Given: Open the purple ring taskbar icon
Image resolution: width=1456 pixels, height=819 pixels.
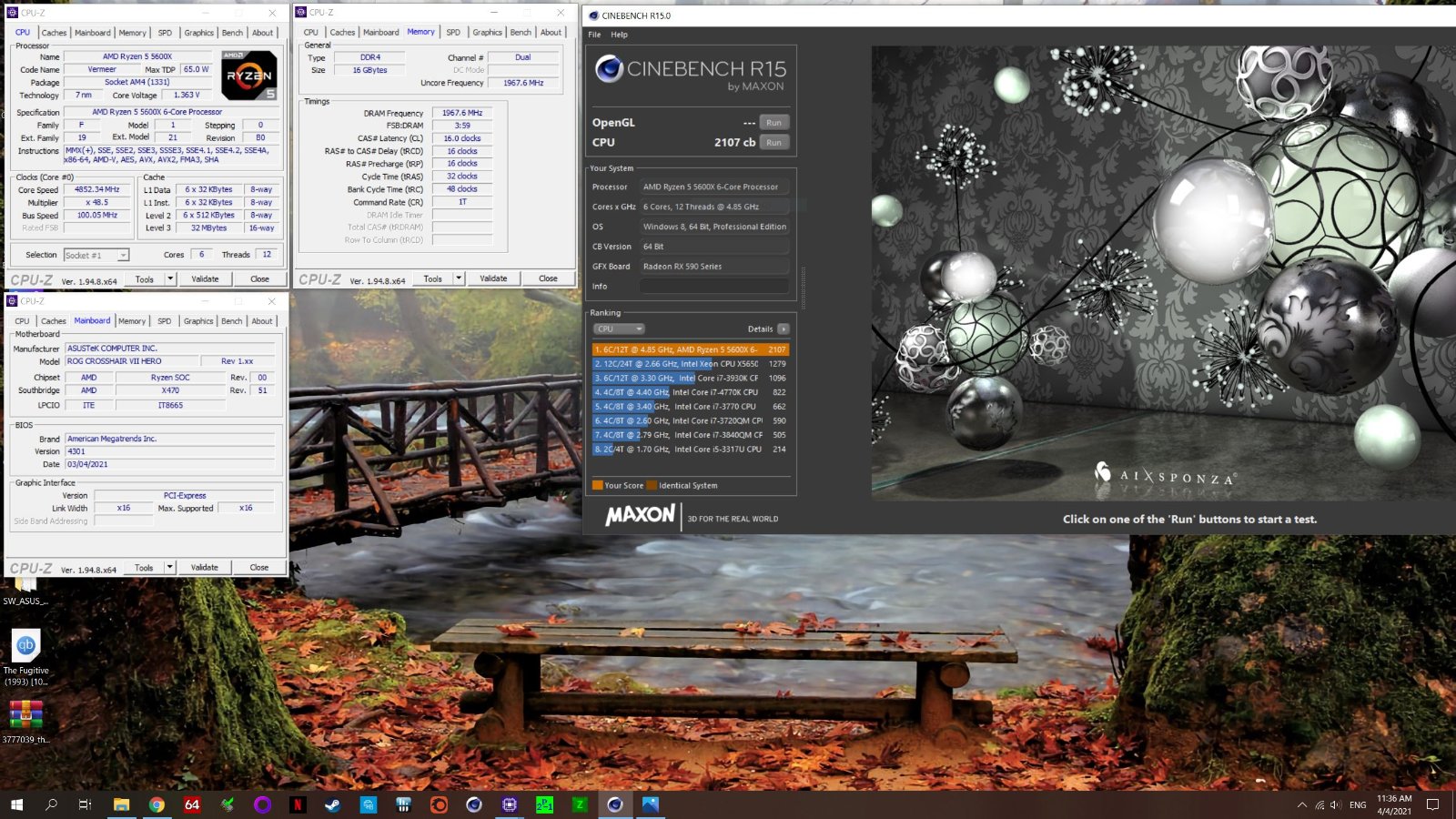Looking at the screenshot, I should pos(262,804).
